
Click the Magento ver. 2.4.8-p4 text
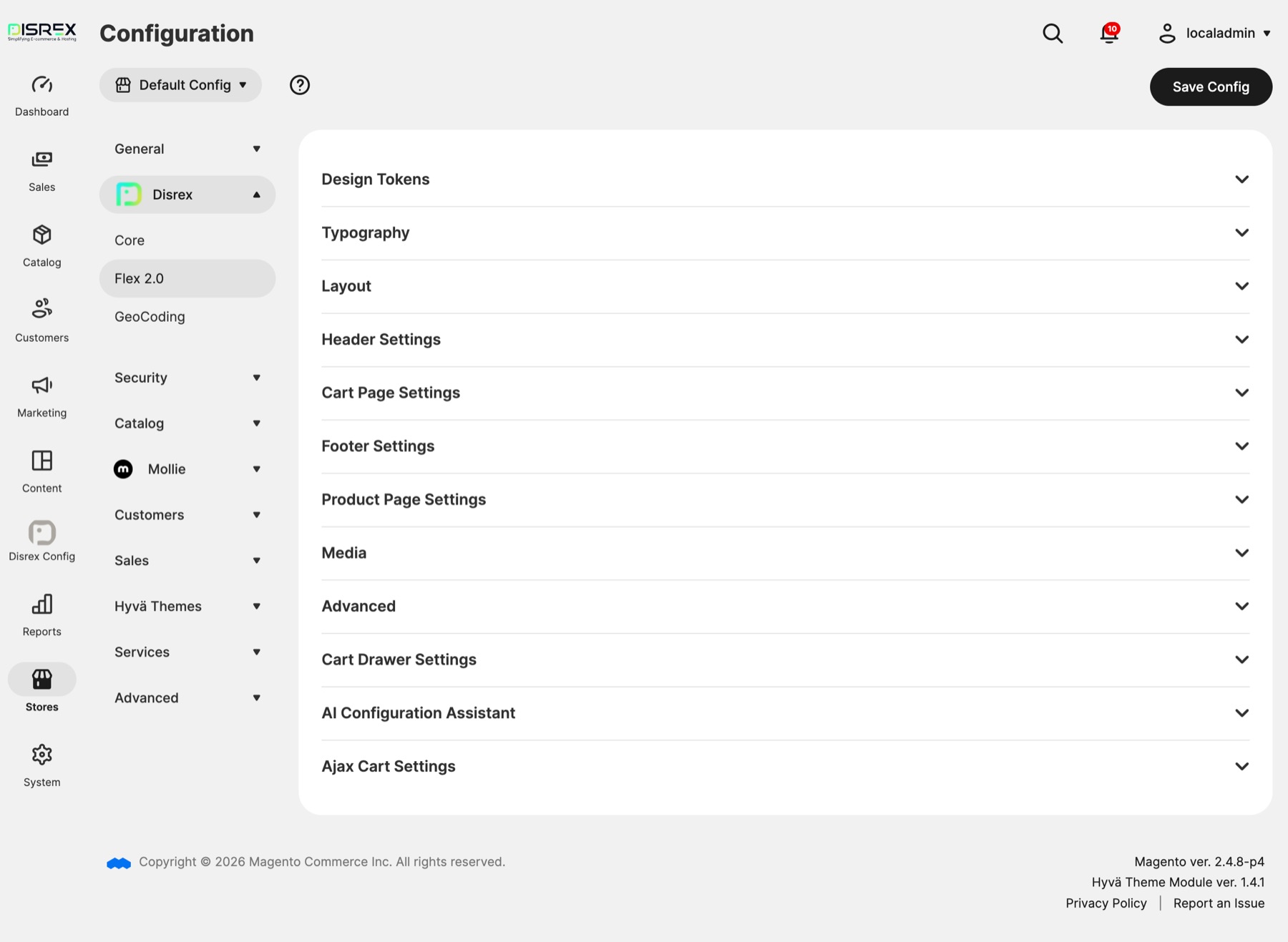1199,862
